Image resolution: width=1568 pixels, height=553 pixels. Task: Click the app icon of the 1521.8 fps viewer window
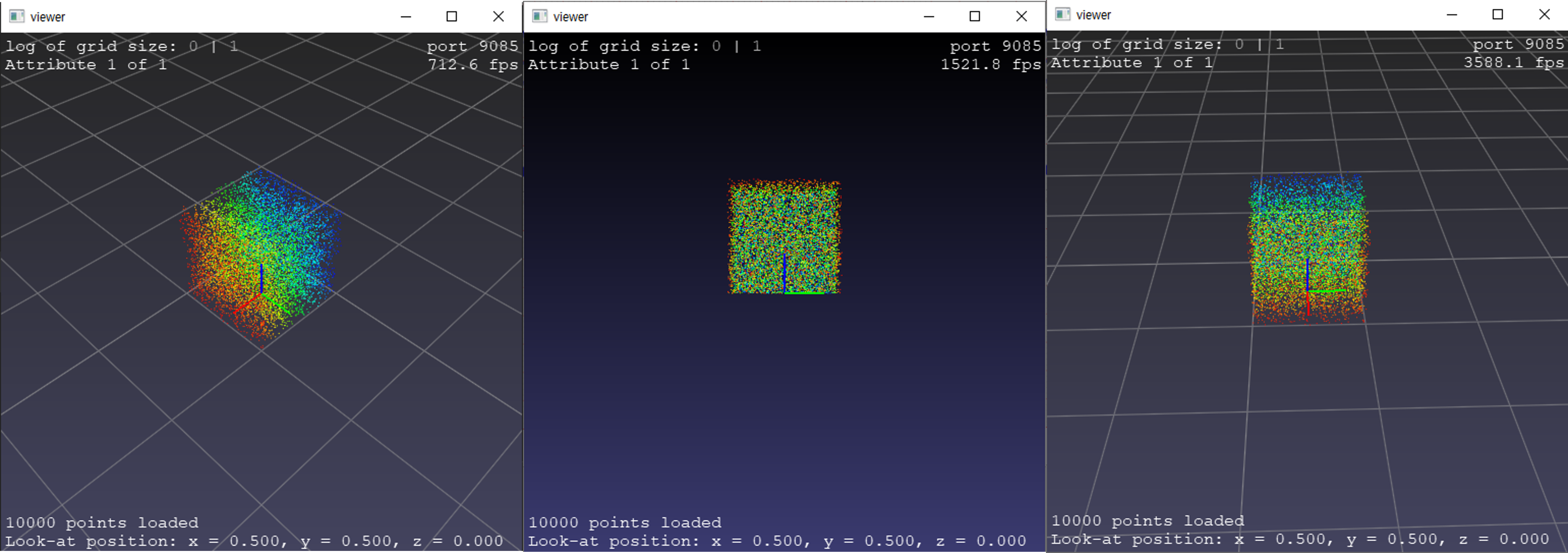tap(540, 17)
